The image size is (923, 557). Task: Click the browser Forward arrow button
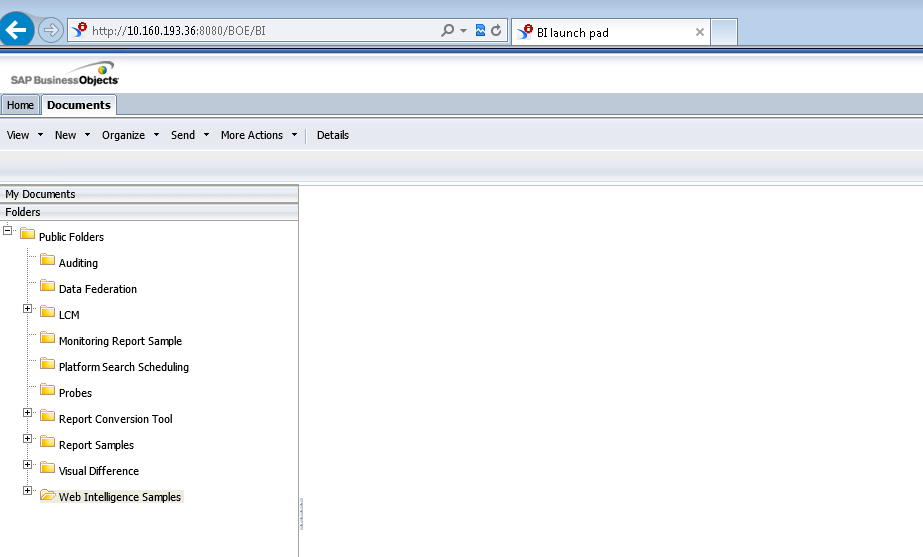pos(51,30)
